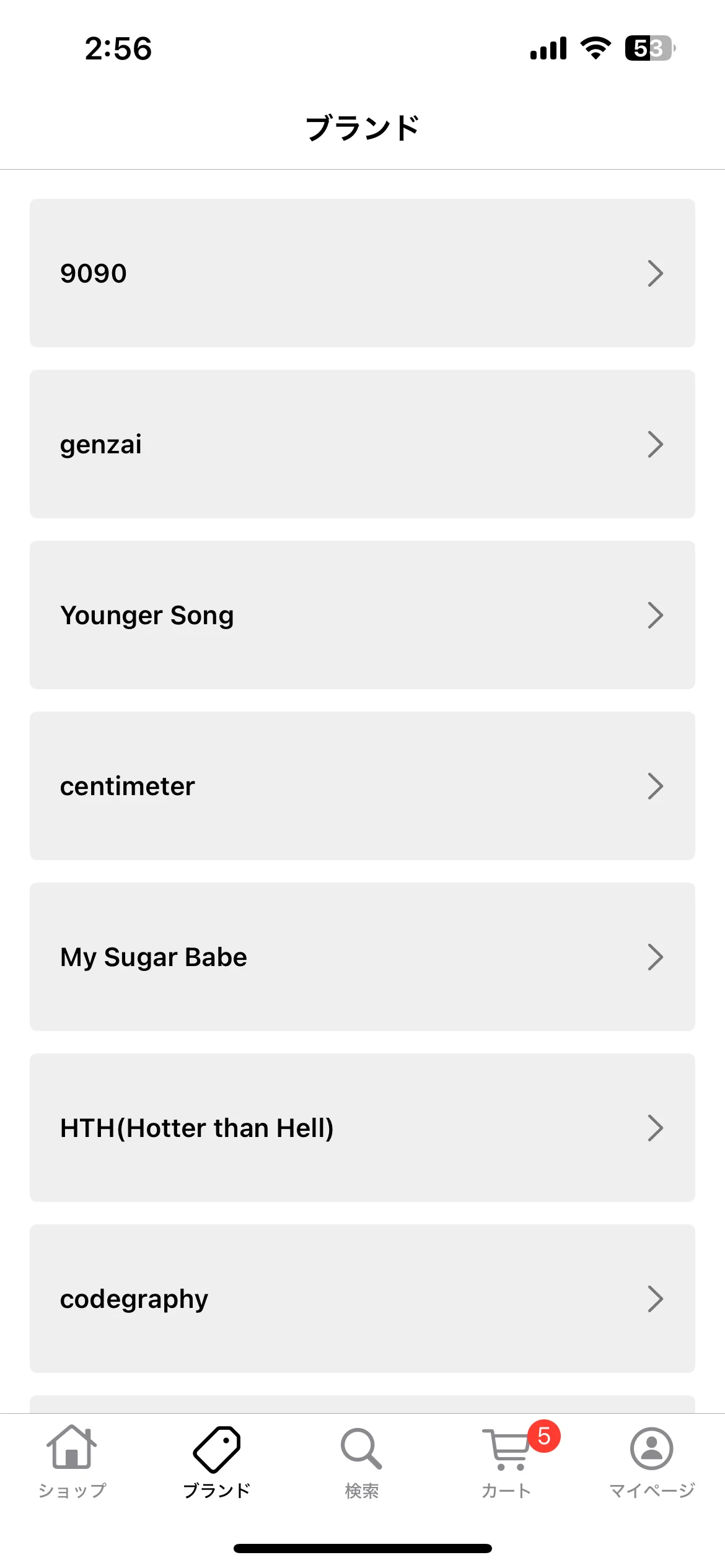
Task: Tap the Wi-Fi status icon
Action: [595, 48]
